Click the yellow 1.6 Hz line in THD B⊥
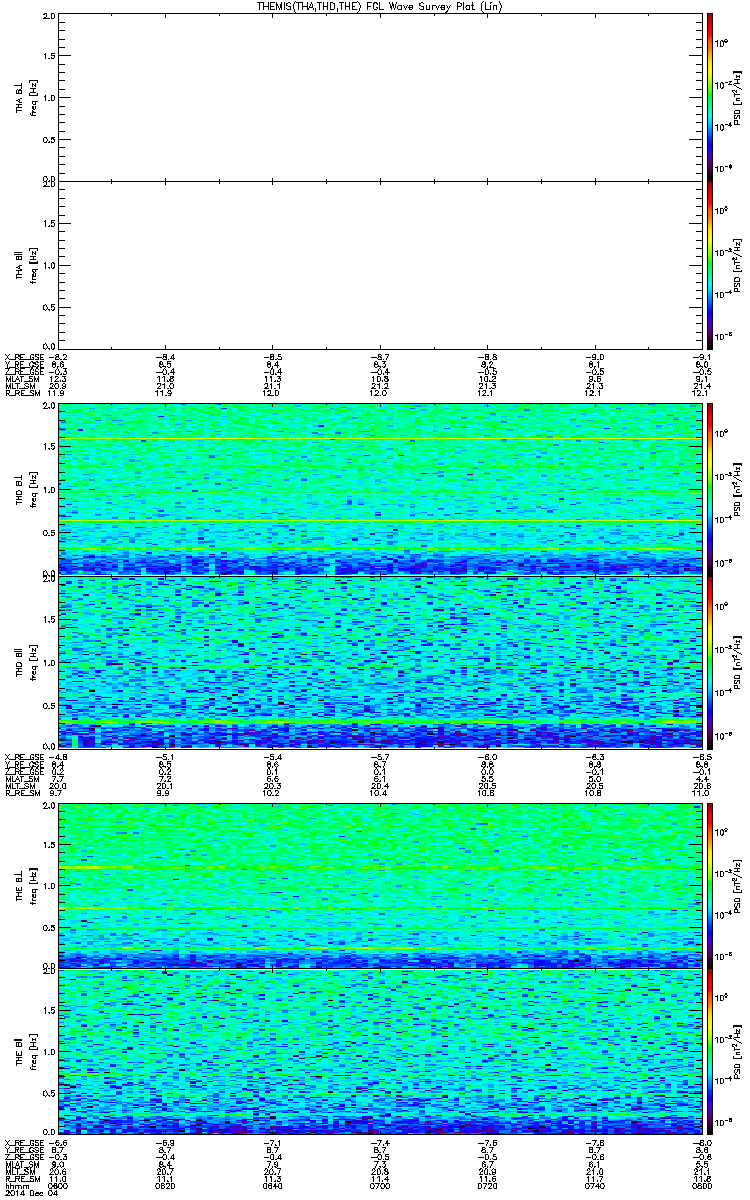The image size is (750, 1200). 381,439
